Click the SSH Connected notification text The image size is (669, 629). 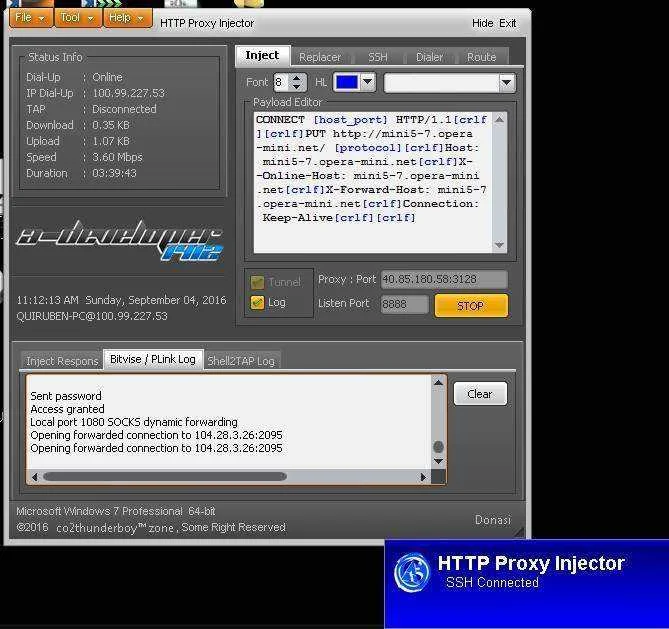pyautogui.click(x=492, y=582)
